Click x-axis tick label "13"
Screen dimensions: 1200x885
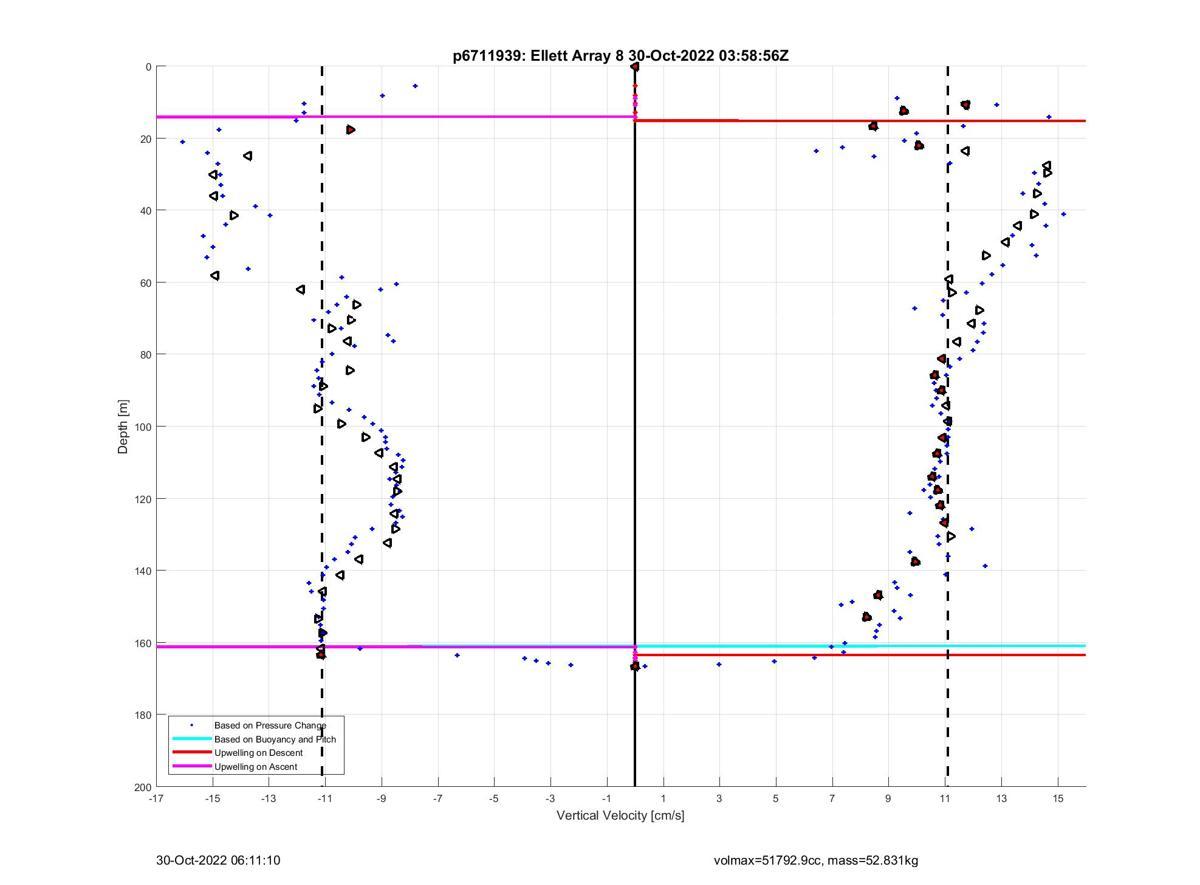click(x=1001, y=798)
